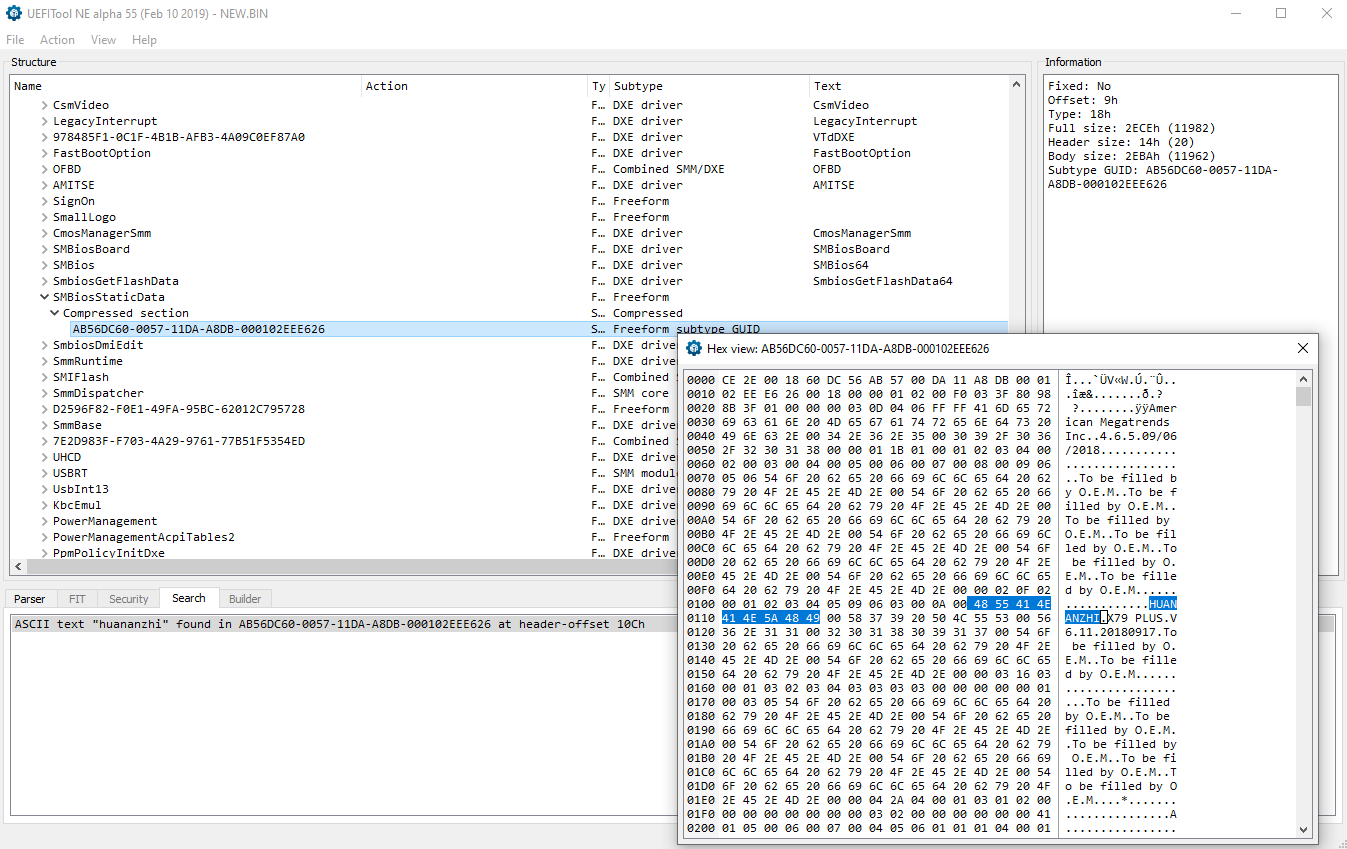This screenshot has height=849, width=1347.
Task: Click the Action column header
Action: [x=475, y=86]
